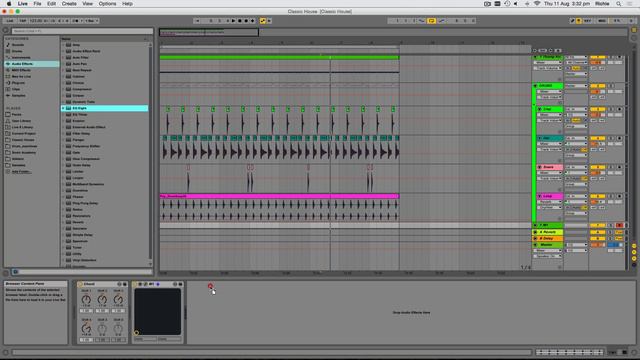Toggle the Chord device activator
The image size is (640, 360).
click(80, 284)
